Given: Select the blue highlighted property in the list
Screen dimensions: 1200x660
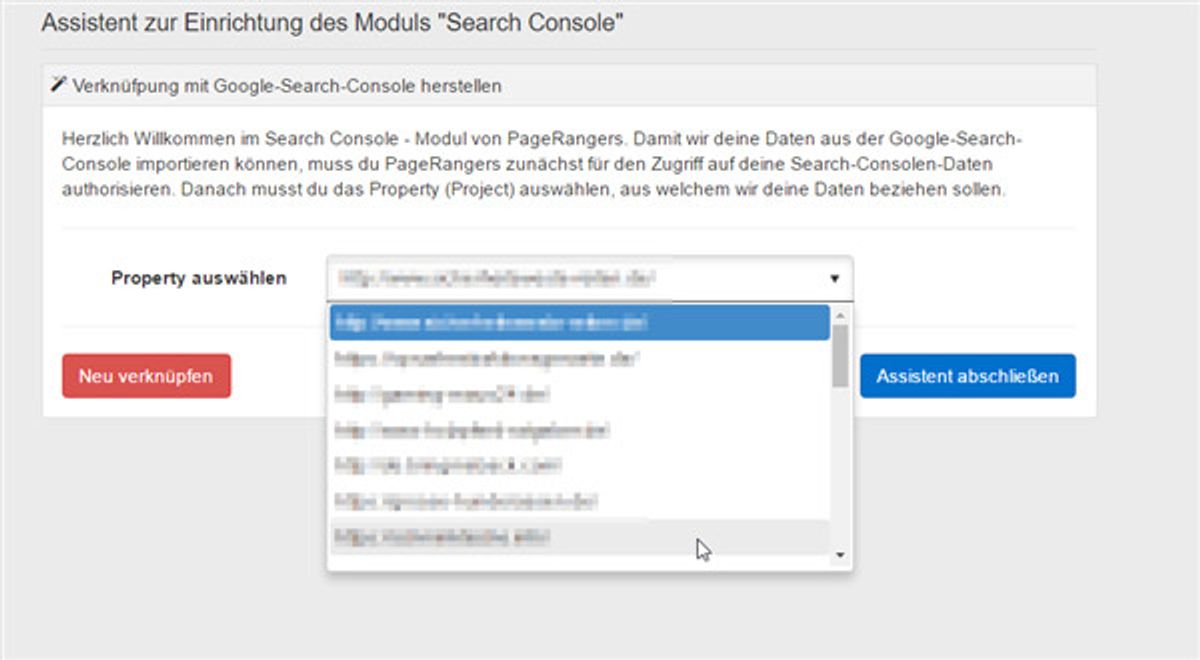Looking at the screenshot, I should [x=579, y=322].
